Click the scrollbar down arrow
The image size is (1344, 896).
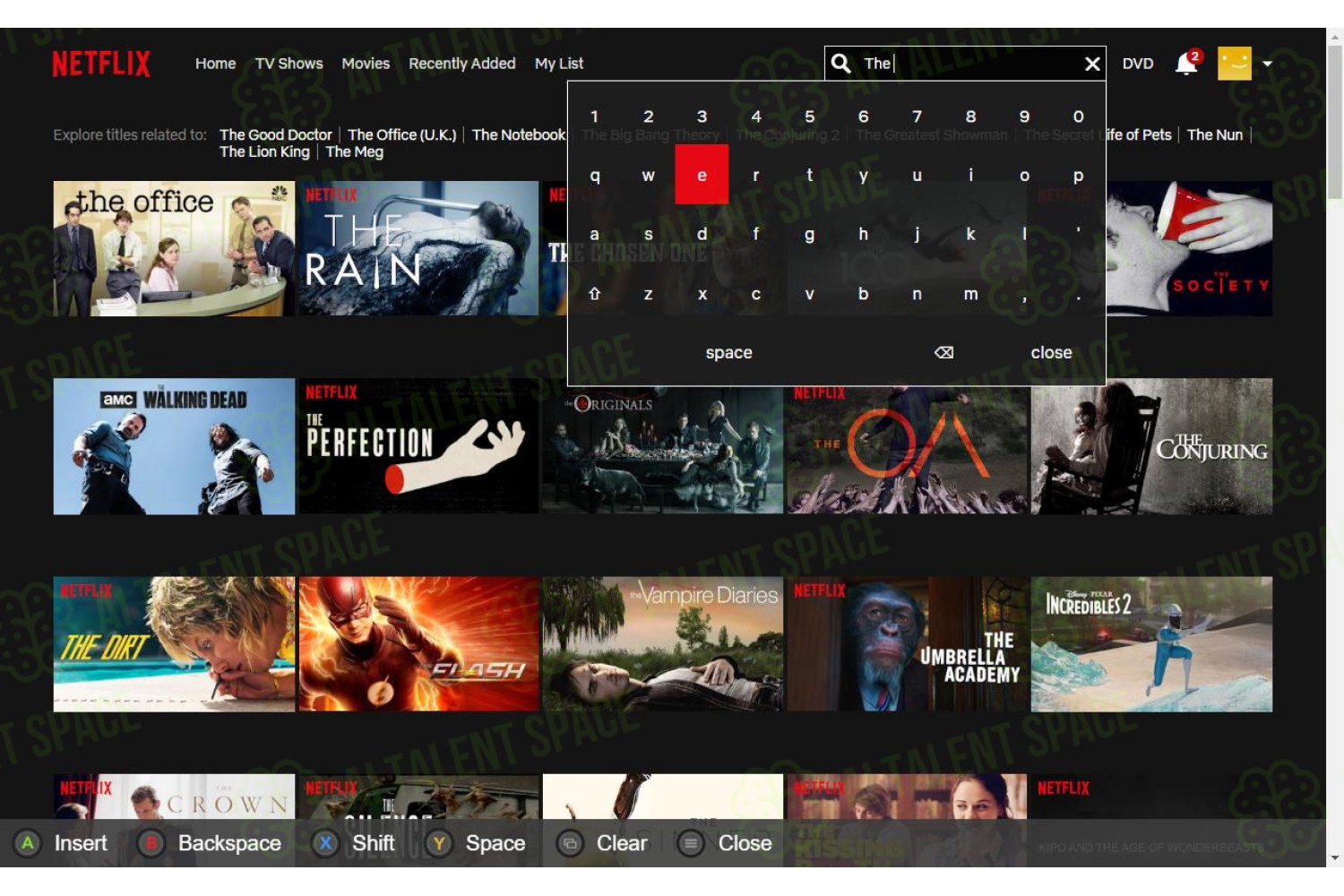pyautogui.click(x=1335, y=858)
